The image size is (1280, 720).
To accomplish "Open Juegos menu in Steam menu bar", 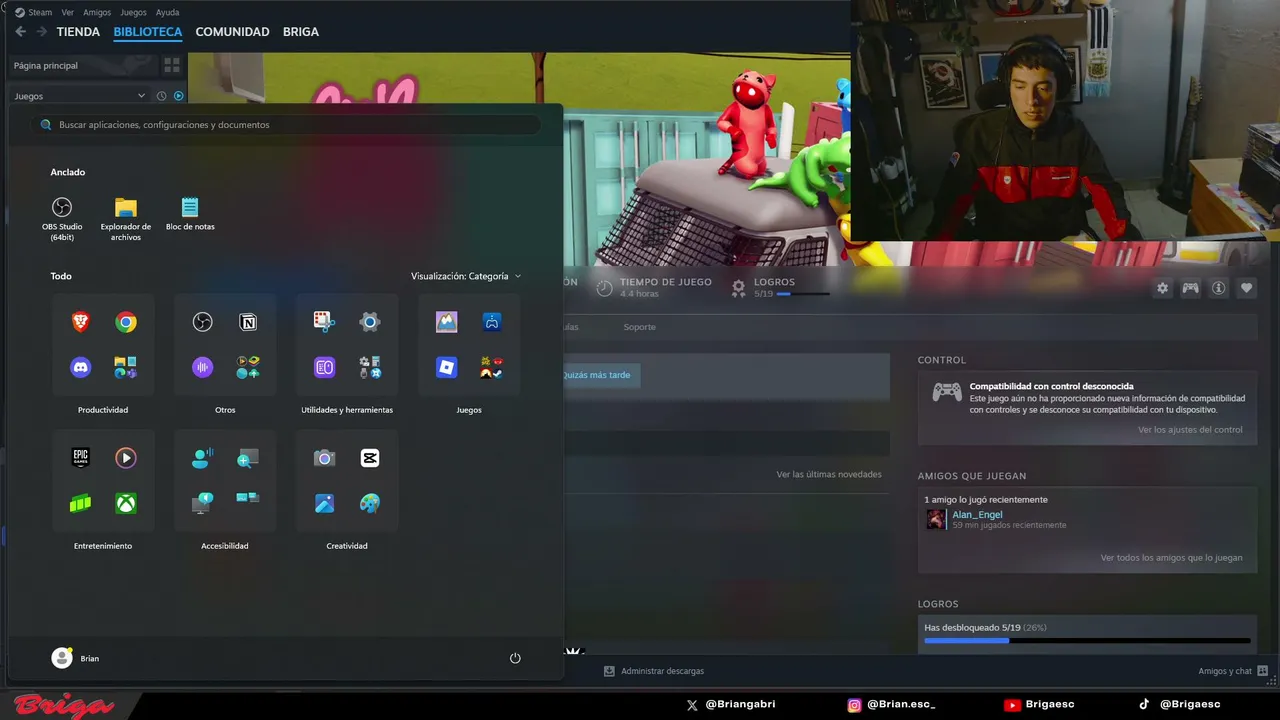I will 133,12.
